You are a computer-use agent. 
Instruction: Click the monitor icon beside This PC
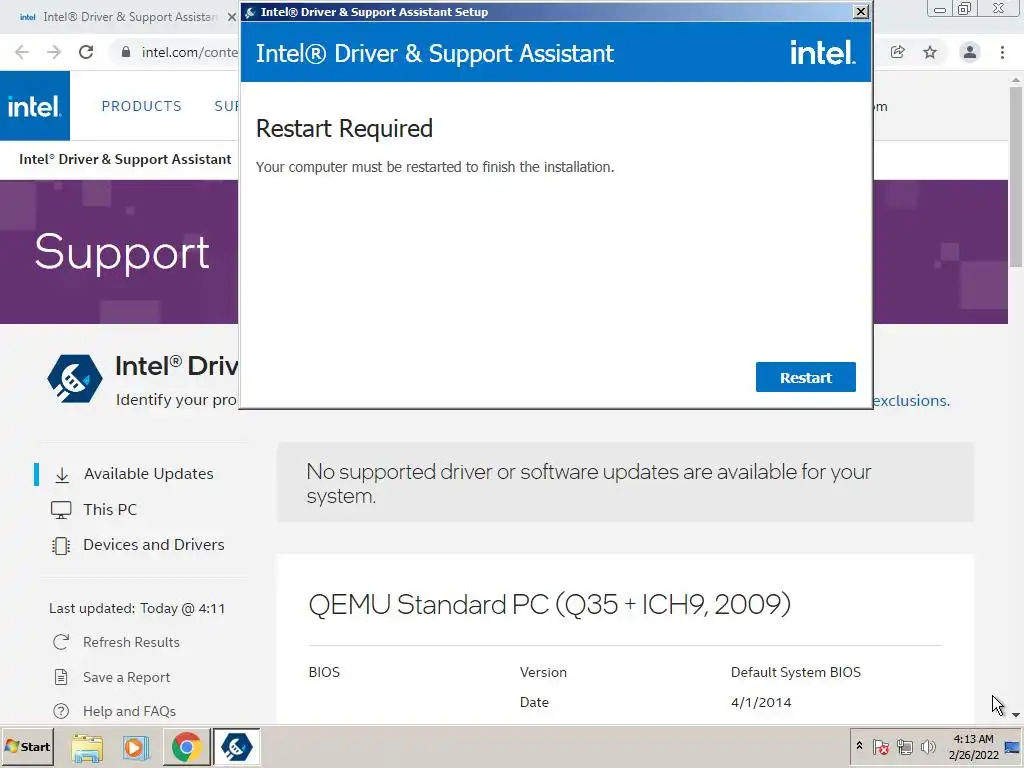[61, 510]
